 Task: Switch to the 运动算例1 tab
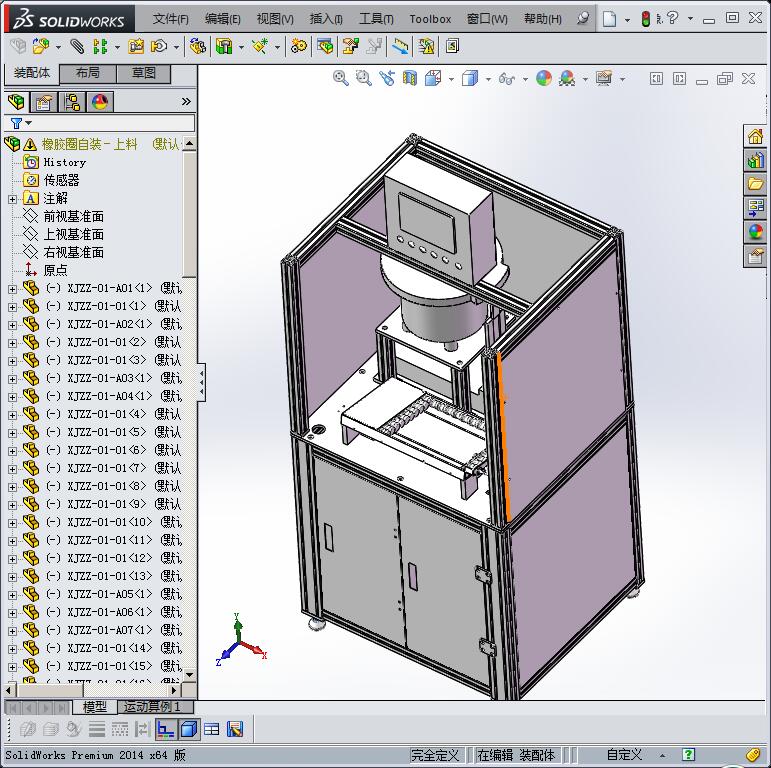[x=155, y=707]
